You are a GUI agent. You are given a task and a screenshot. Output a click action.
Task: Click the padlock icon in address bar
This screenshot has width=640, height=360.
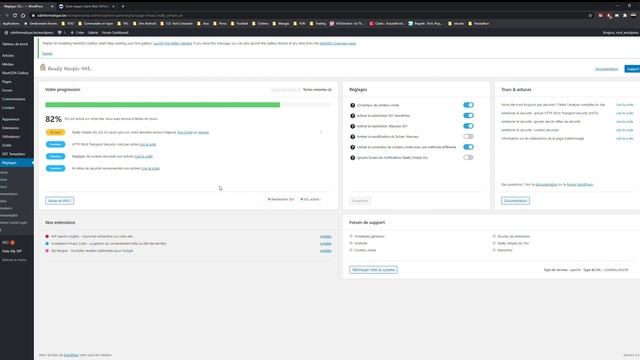coord(33,16)
